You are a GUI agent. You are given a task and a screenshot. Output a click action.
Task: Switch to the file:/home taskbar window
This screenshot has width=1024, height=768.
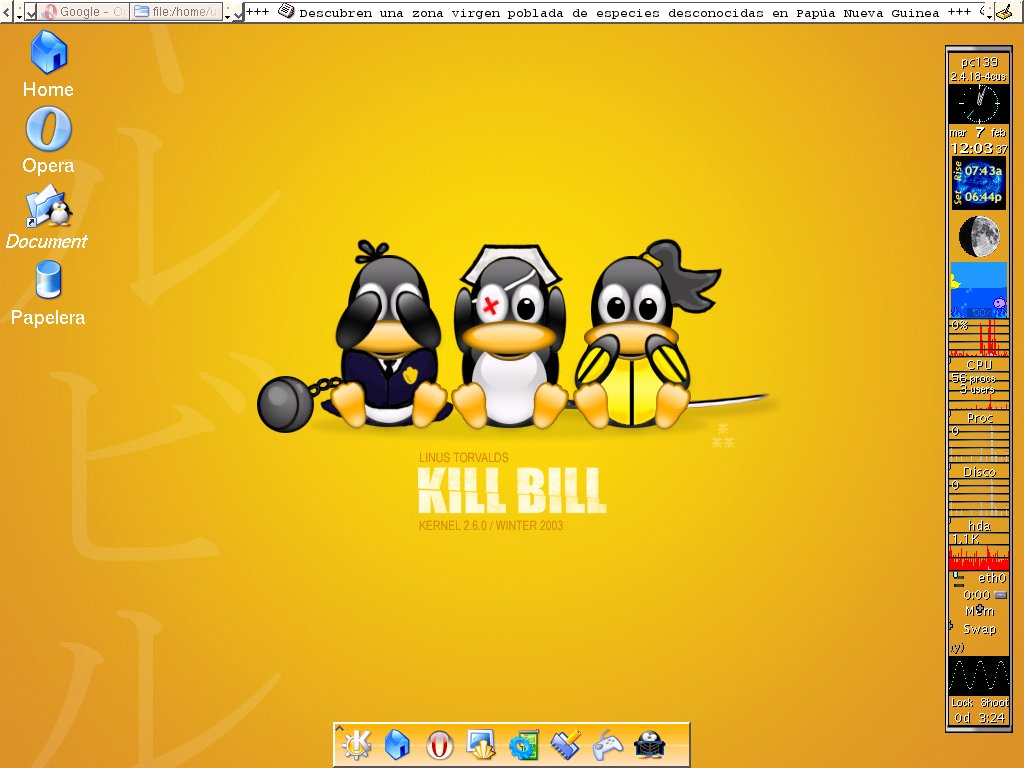click(x=176, y=12)
